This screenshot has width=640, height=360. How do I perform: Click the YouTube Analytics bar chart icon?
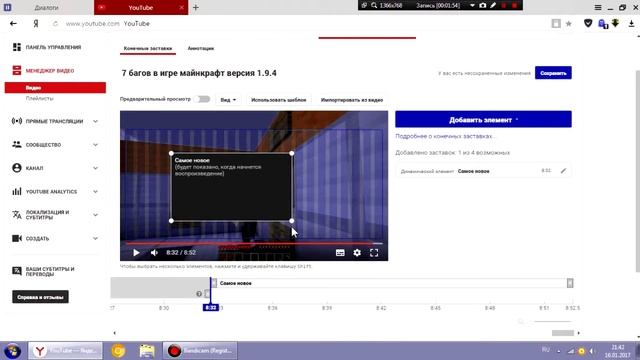click(x=17, y=191)
